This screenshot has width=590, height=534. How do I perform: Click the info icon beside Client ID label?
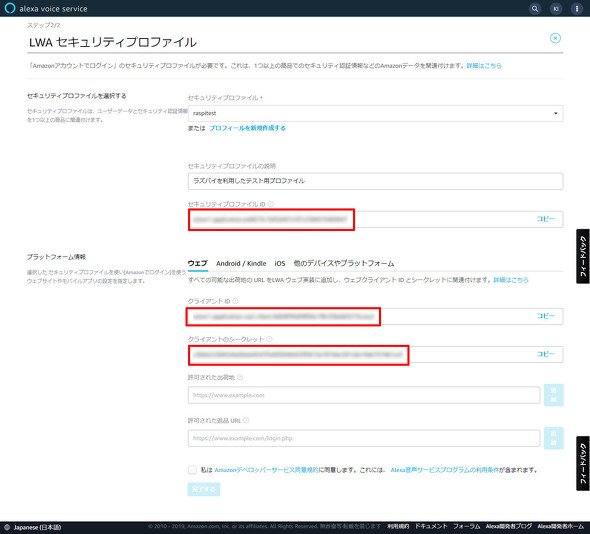pyautogui.click(x=235, y=301)
